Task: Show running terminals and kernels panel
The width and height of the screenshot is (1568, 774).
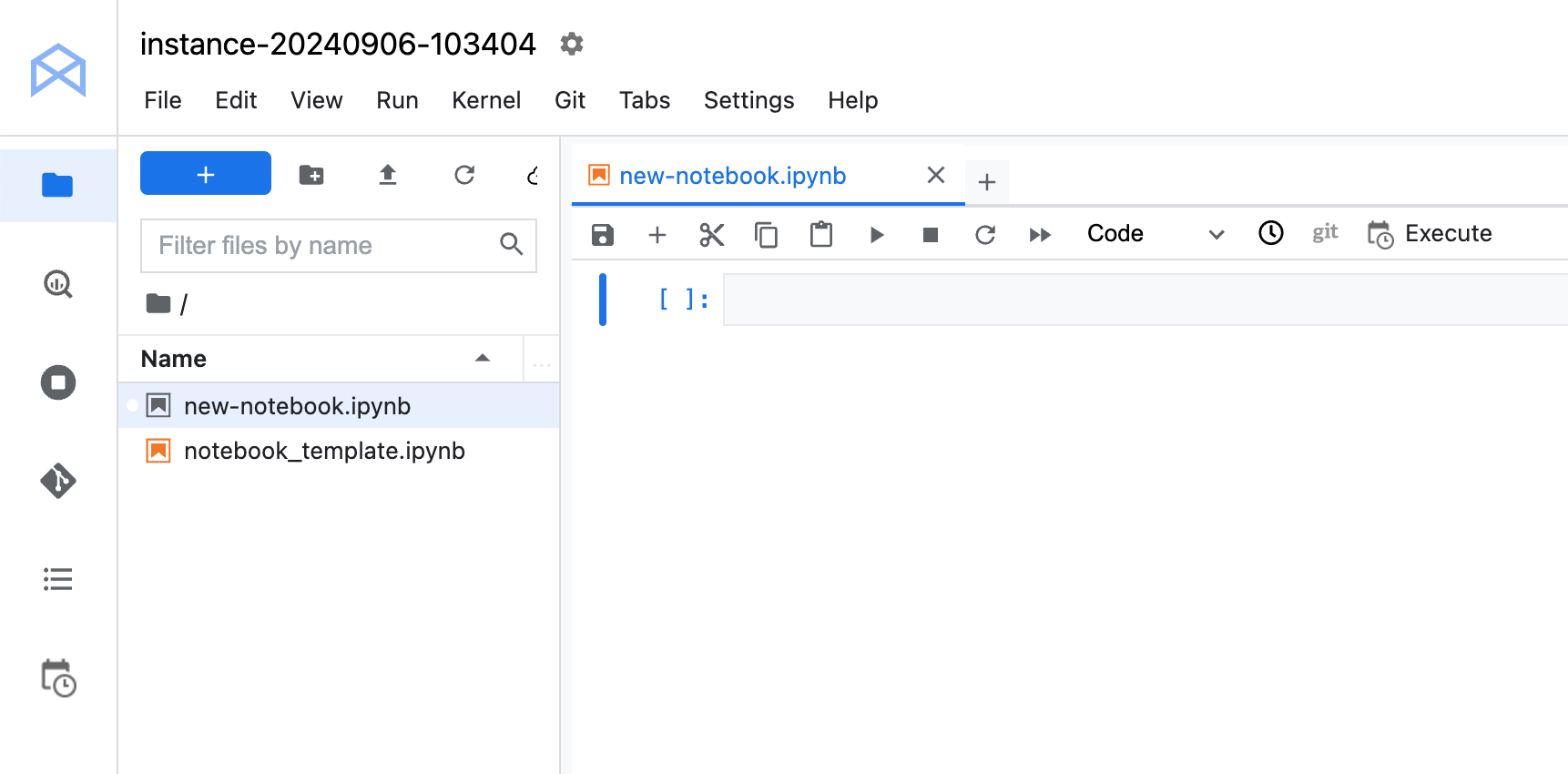Action: coord(58,382)
